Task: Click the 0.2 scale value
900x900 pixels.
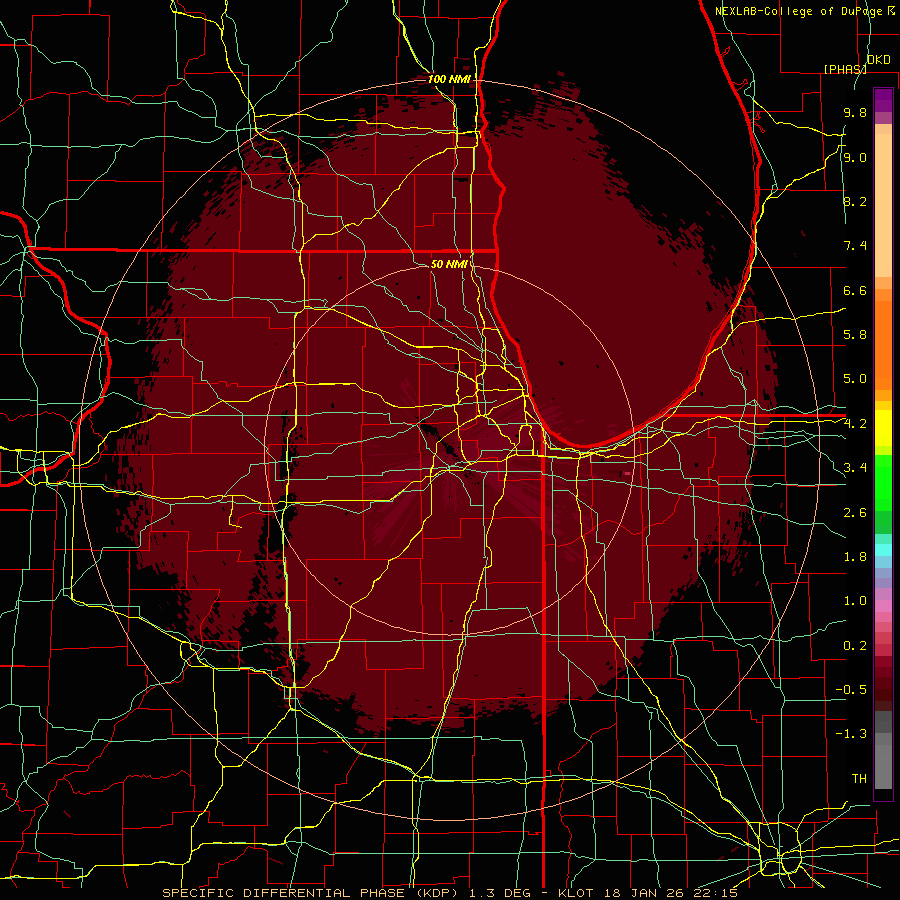Action: click(x=855, y=646)
